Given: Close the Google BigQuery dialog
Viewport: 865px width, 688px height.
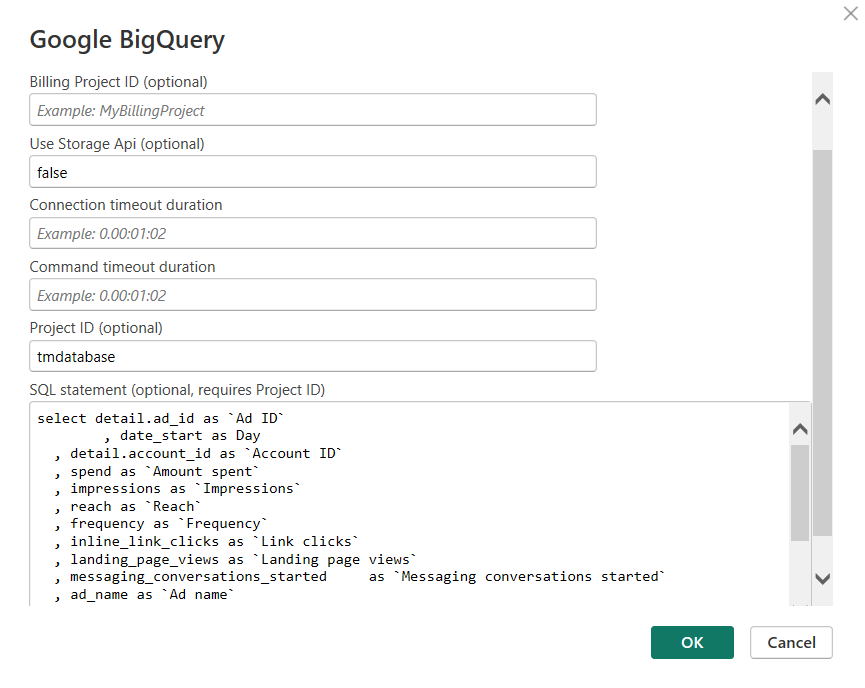Looking at the screenshot, I should [850, 13].
